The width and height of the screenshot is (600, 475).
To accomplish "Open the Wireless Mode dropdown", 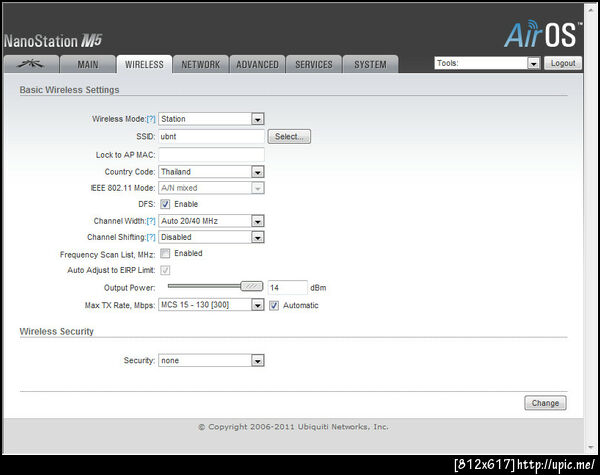I will point(211,119).
